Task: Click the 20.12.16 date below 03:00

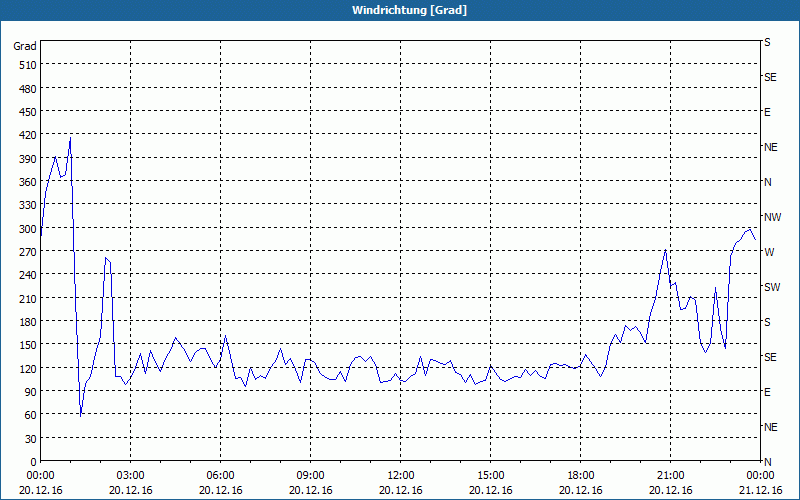Action: click(x=131, y=490)
